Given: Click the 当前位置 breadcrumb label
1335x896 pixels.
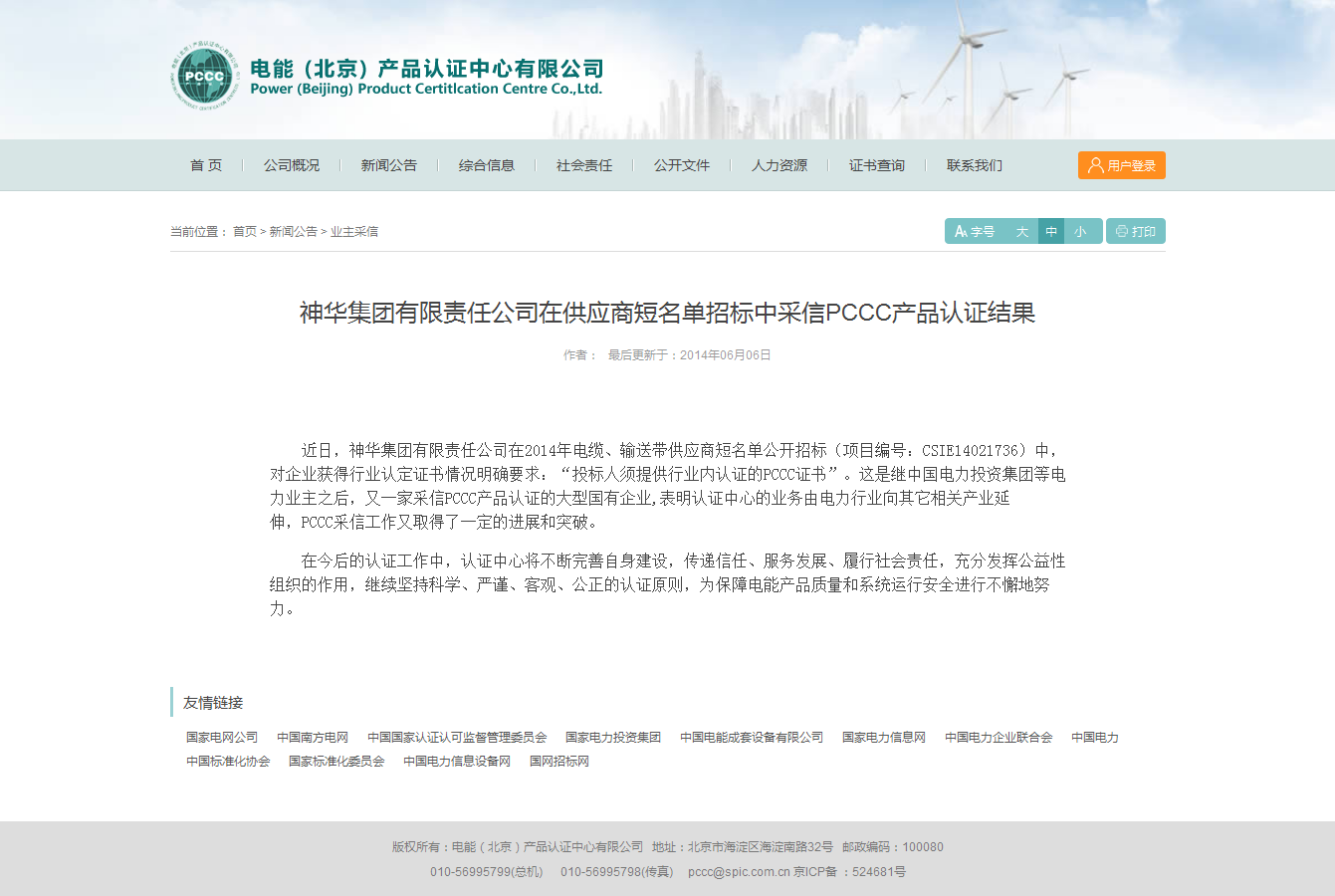Looking at the screenshot, I should pos(199,231).
